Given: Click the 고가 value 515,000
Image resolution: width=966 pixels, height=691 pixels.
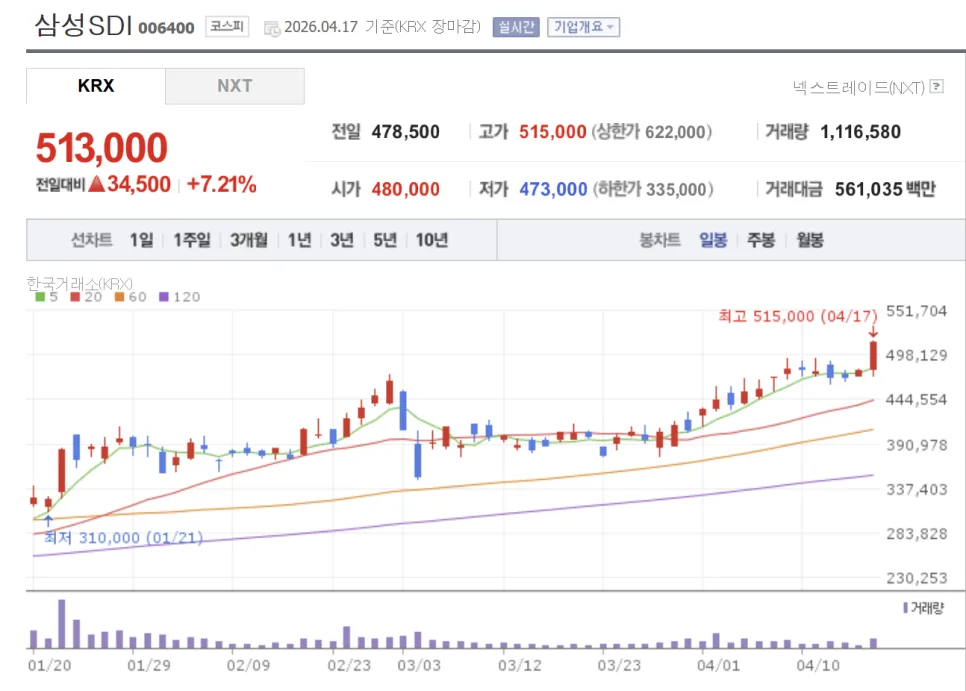Looking at the screenshot, I should click(x=553, y=132).
